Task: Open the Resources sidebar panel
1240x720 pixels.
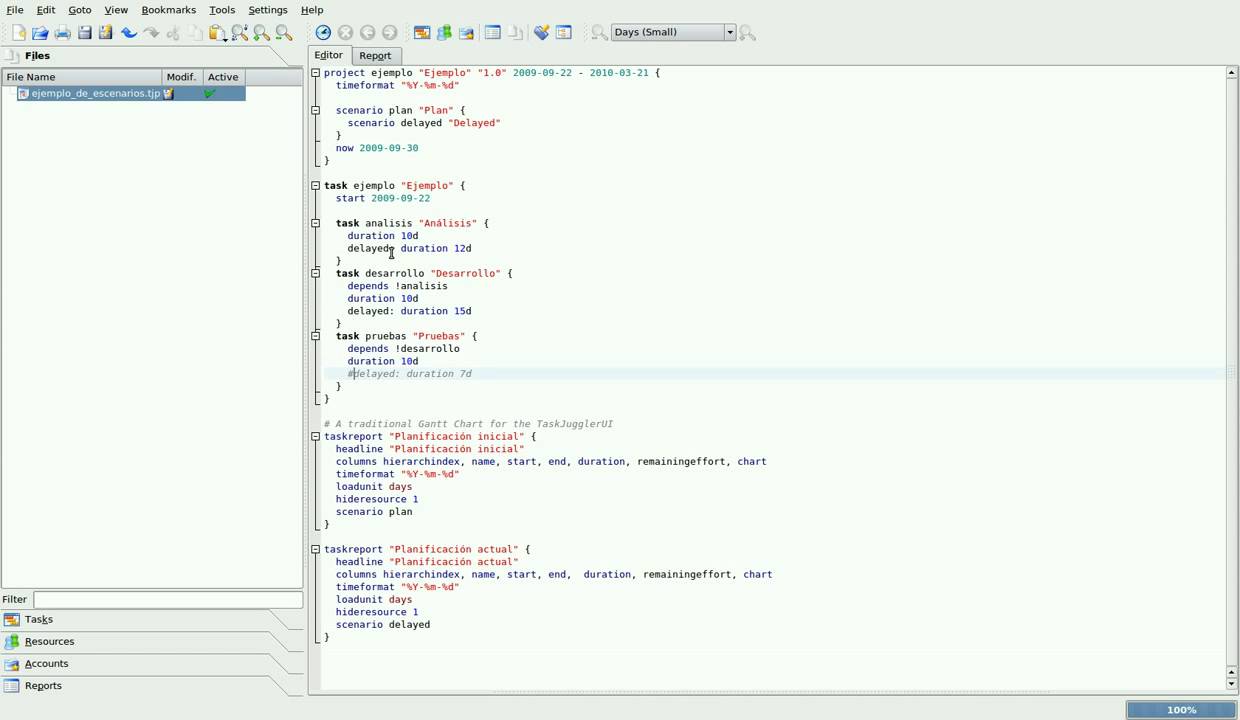Action: pos(49,642)
